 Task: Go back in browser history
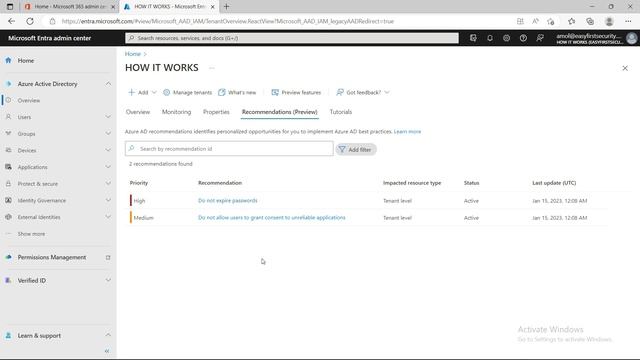tap(11, 21)
